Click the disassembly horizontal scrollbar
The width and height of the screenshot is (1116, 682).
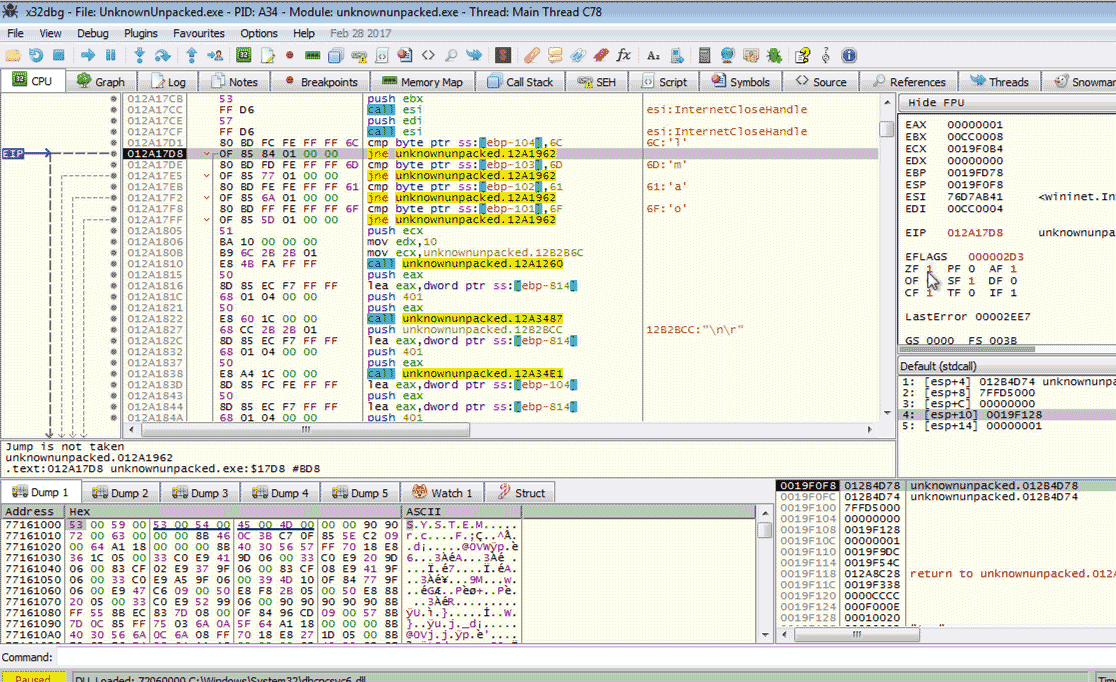(x=304, y=429)
